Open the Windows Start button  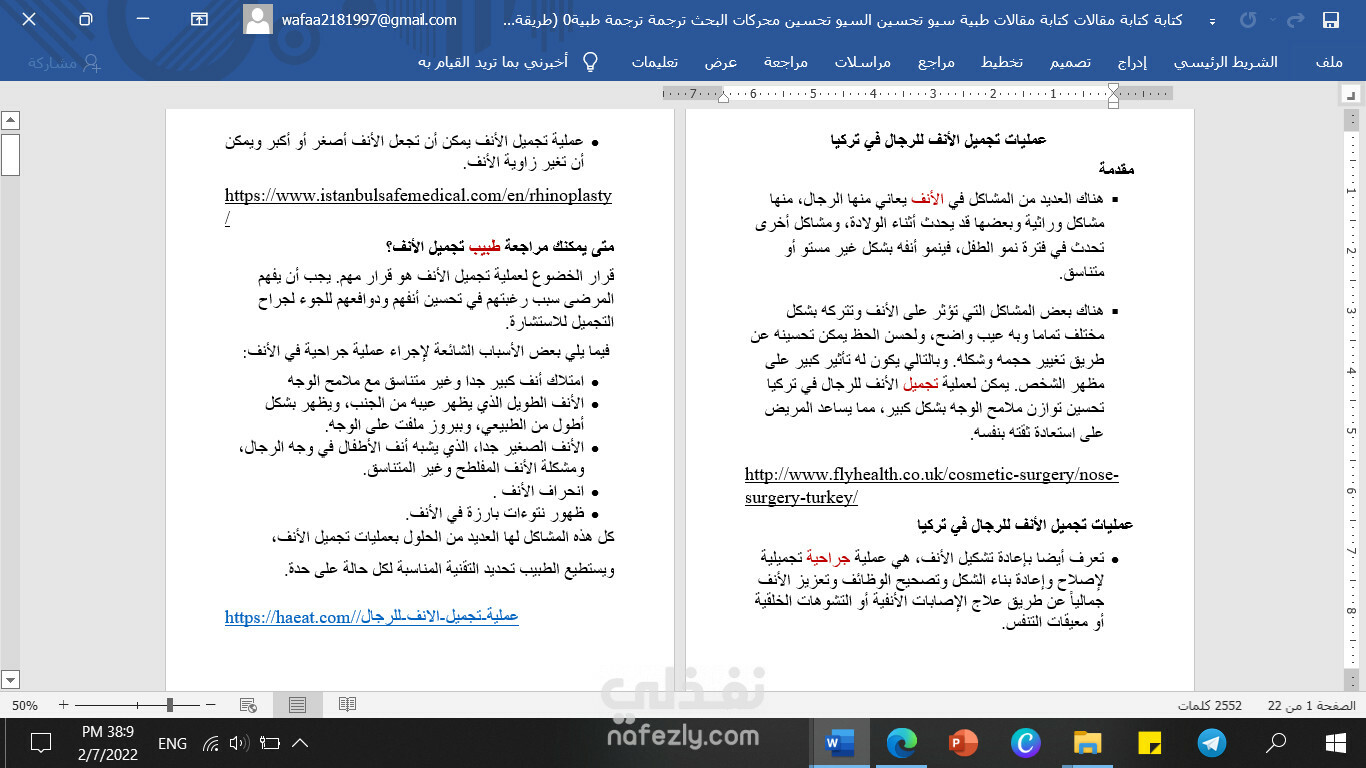pyautogui.click(x=1335, y=743)
